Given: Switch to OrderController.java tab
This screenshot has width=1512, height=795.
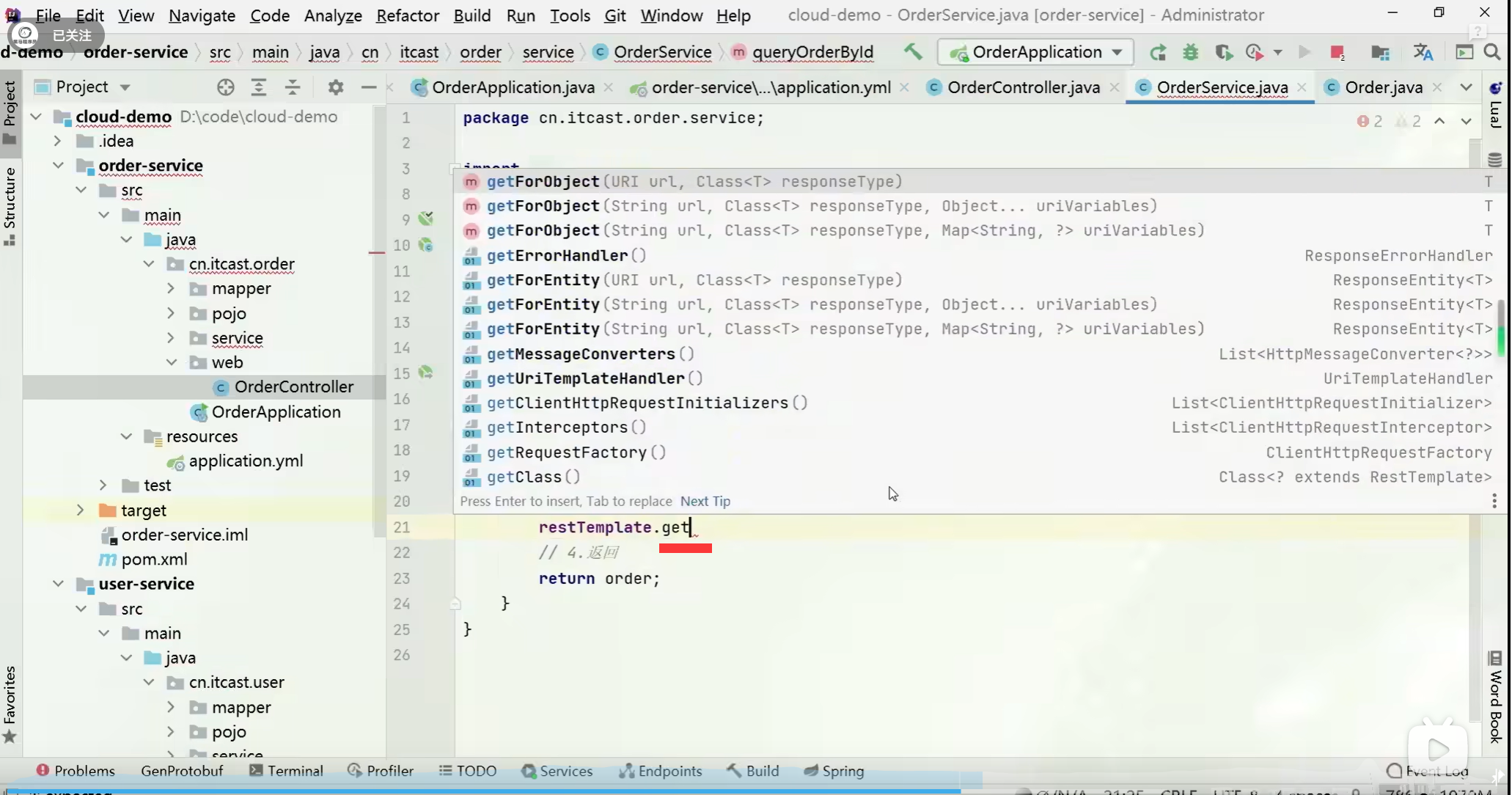Looking at the screenshot, I should click(1023, 87).
